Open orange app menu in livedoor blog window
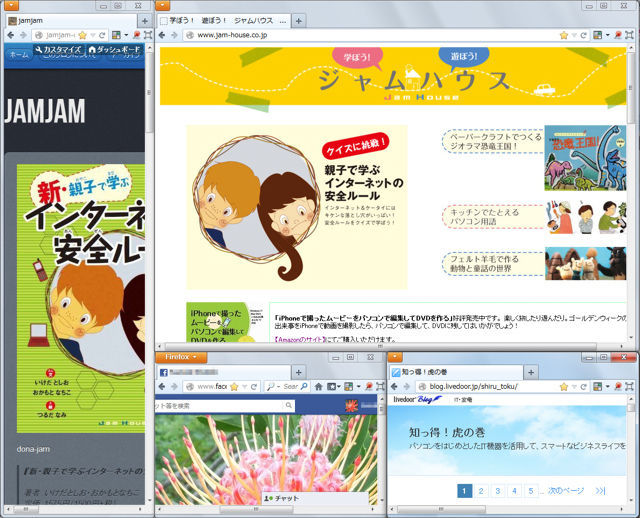Viewport: 640px width, 518px height. (395, 357)
